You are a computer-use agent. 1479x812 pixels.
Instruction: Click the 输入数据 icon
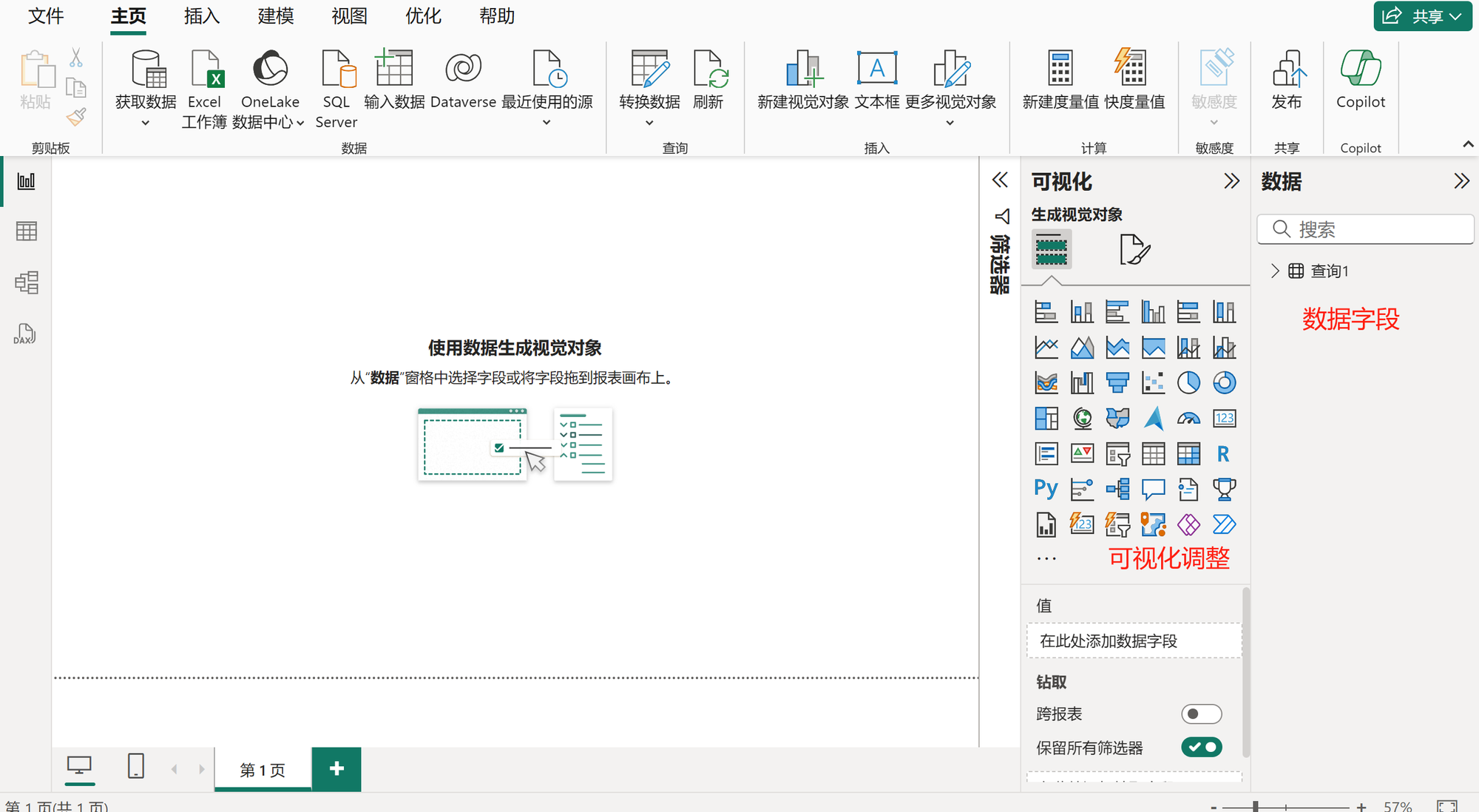(x=394, y=80)
